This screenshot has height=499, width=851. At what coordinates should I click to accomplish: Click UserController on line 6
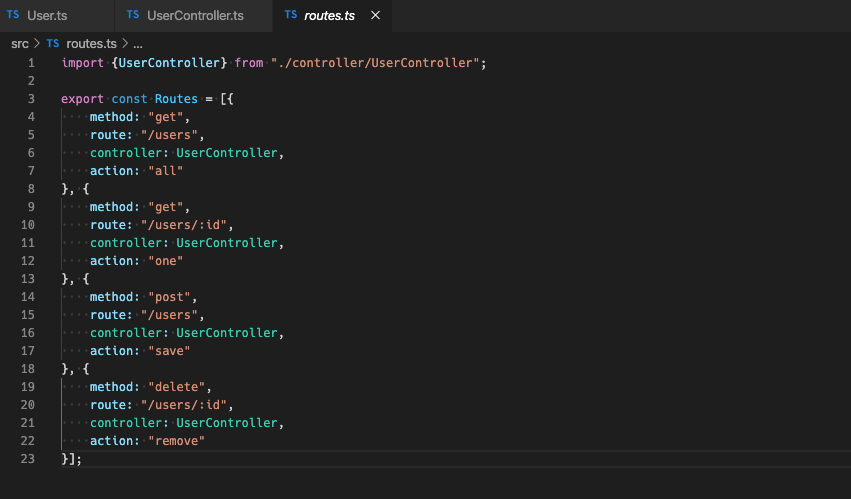[227, 153]
